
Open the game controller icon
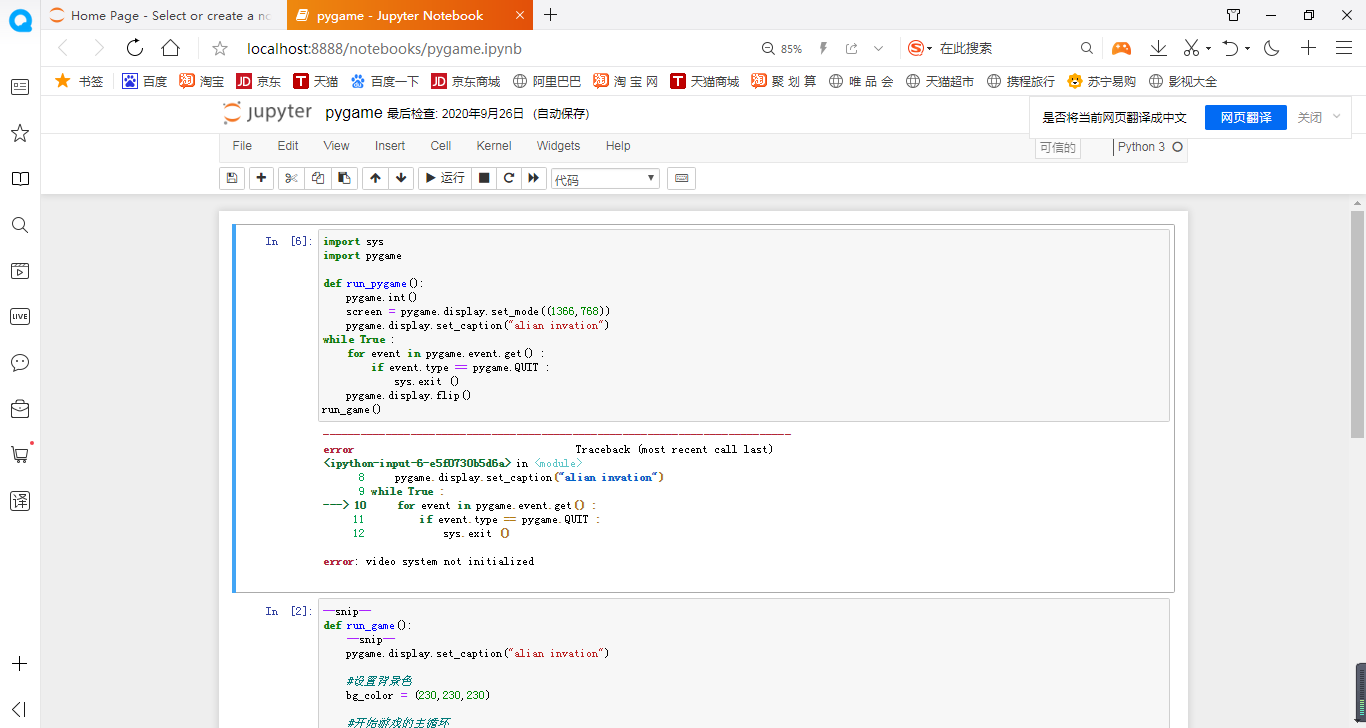tap(1122, 48)
